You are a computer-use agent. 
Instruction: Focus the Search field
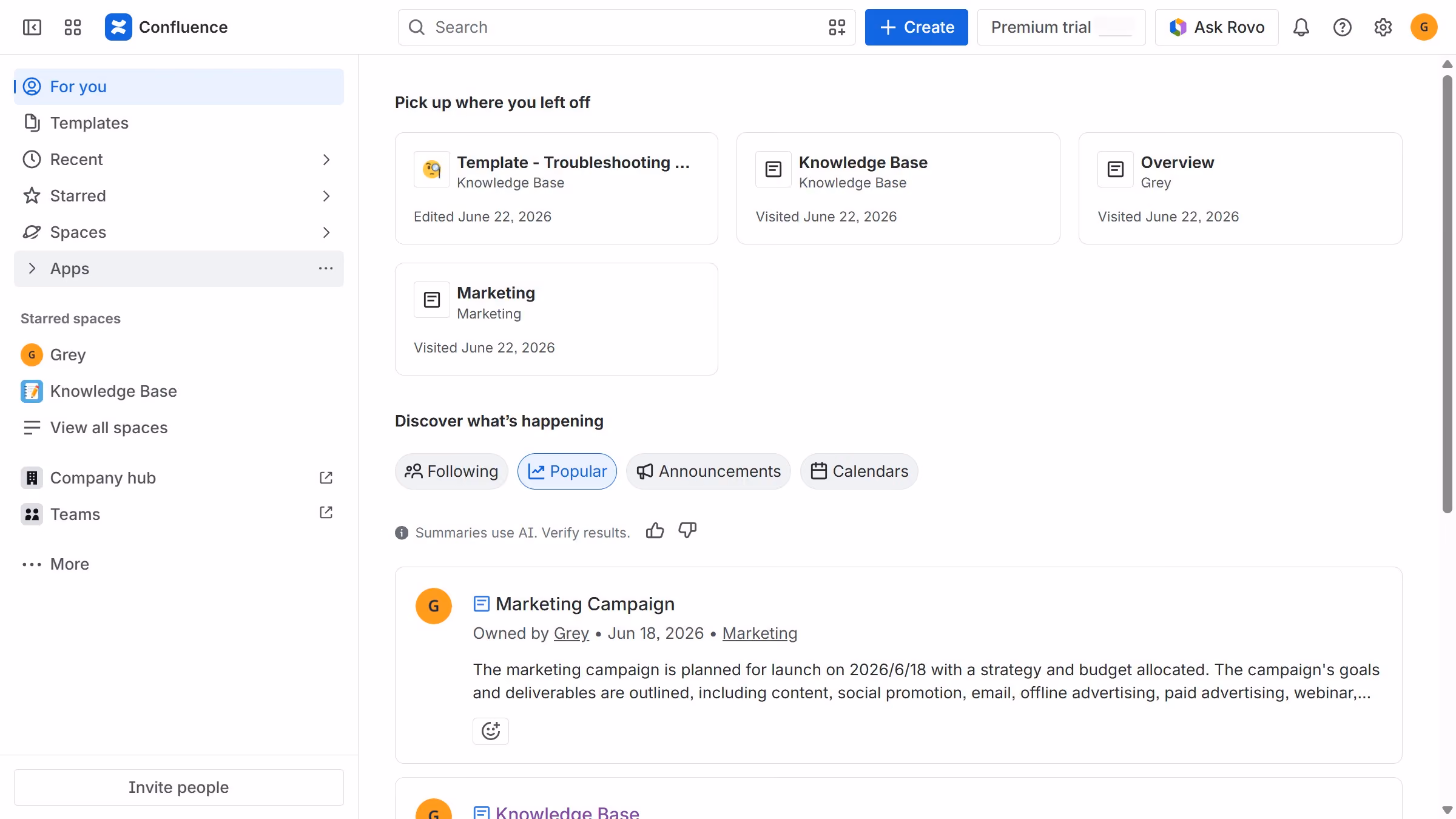tap(627, 27)
